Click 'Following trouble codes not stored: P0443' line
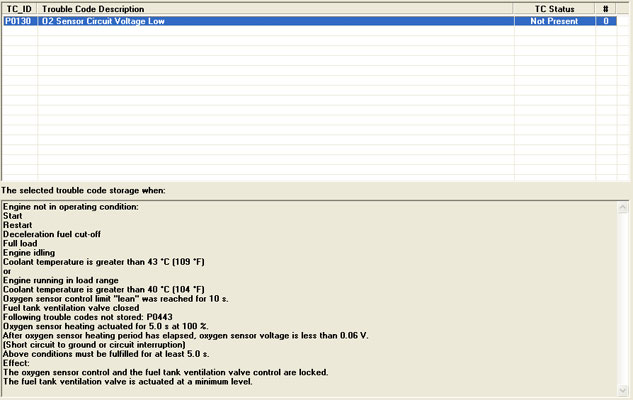Viewport: 633px width, 400px height. tap(88, 317)
